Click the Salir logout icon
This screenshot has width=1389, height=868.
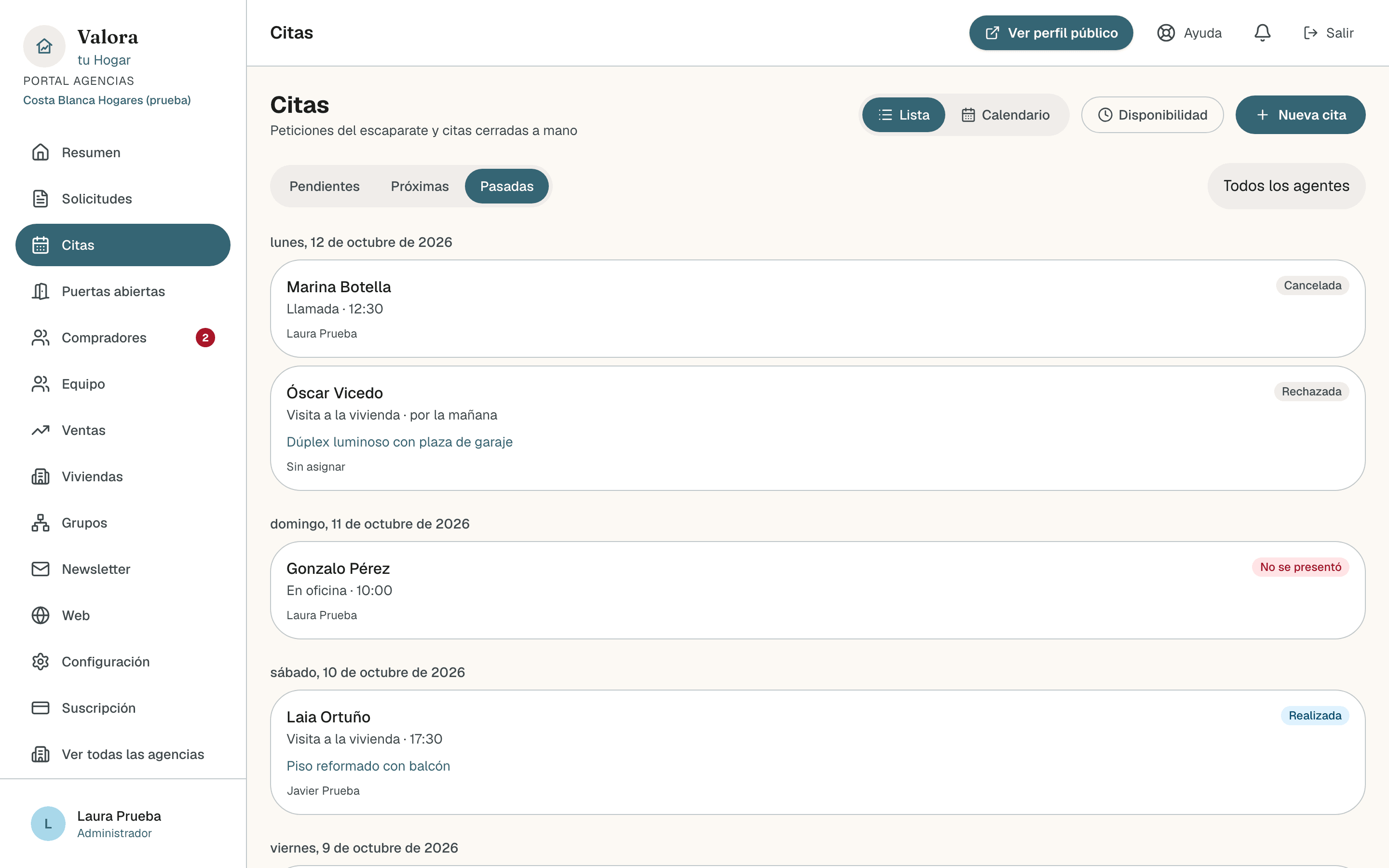1310,33
